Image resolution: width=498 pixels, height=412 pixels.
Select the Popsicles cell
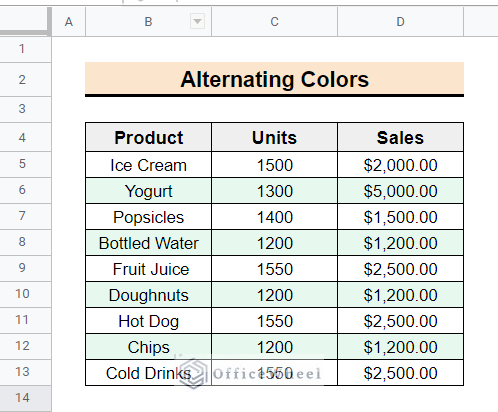pyautogui.click(x=148, y=217)
